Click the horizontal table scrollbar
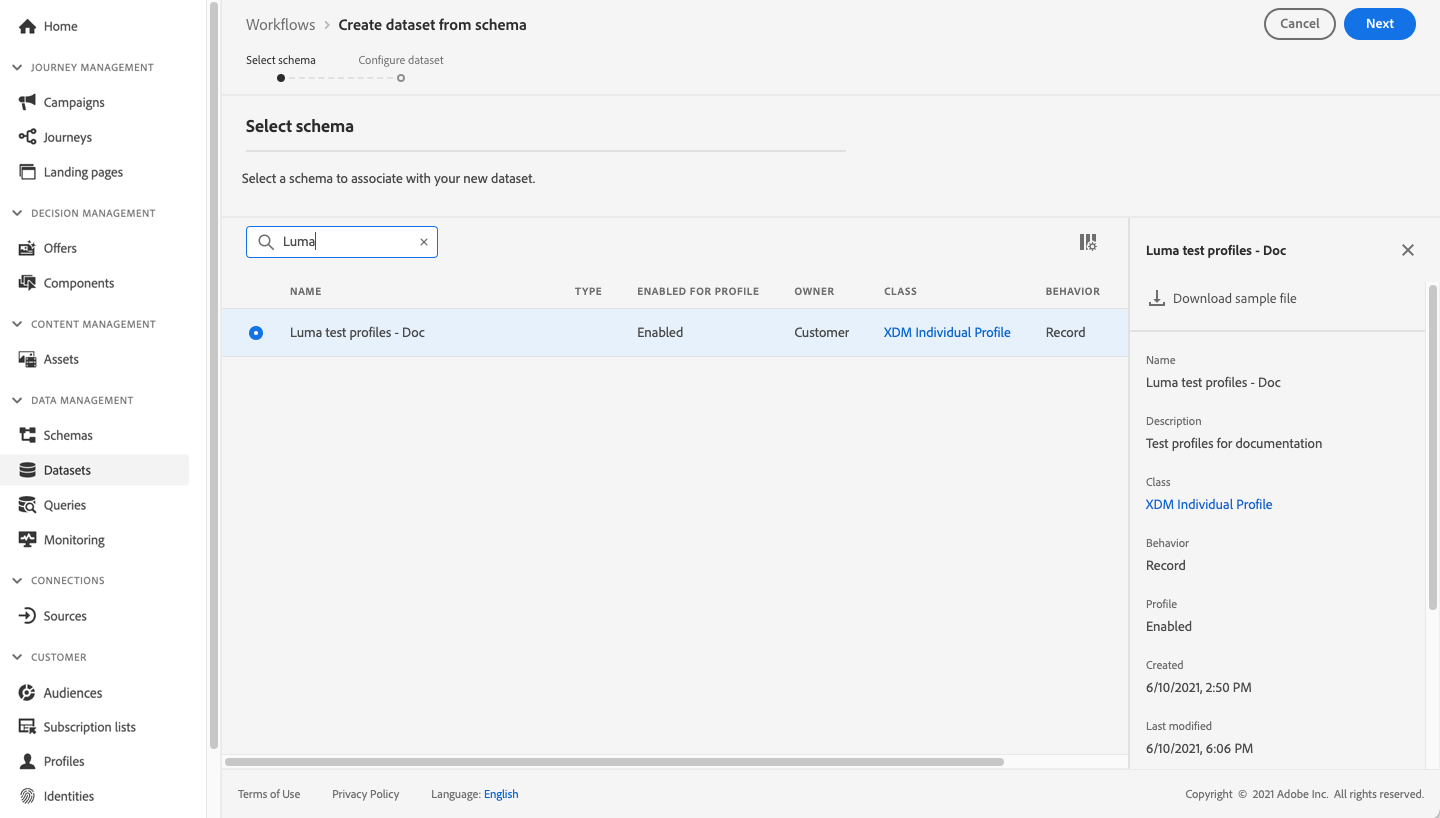1440x818 pixels. coord(614,762)
